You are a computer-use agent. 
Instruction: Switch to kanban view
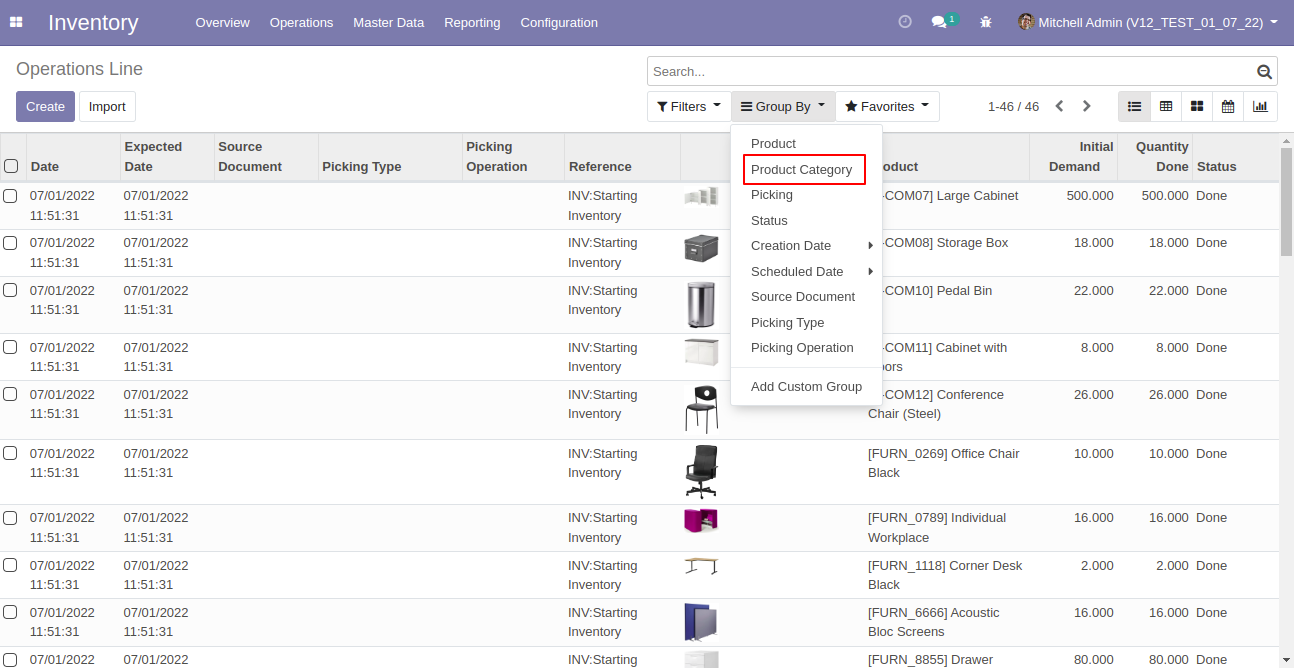[x=1197, y=106]
